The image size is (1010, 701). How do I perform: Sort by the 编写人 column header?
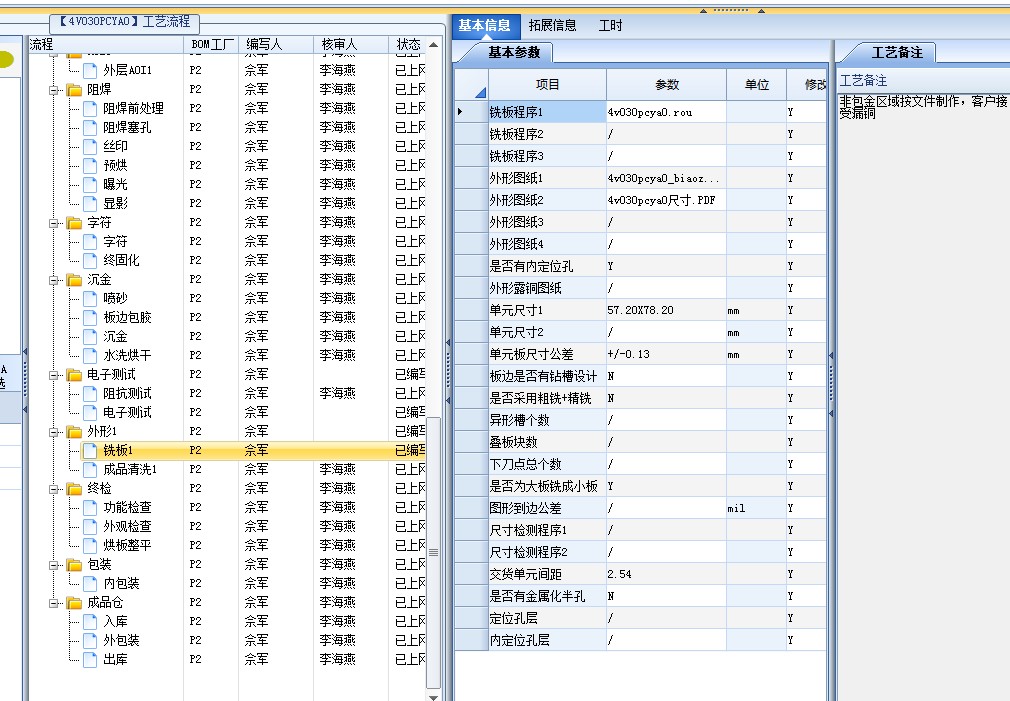[x=276, y=44]
